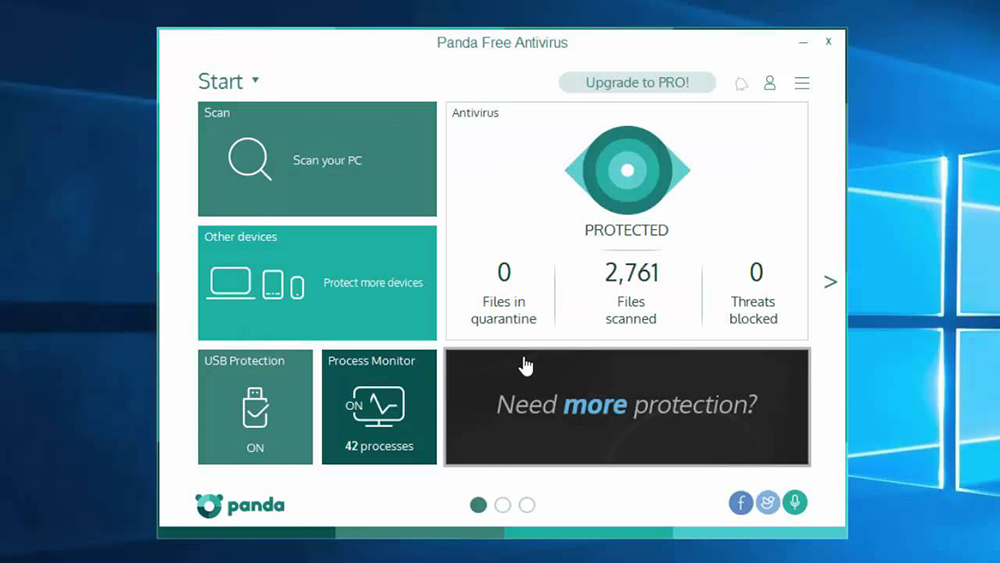This screenshot has width=1000, height=563.
Task: Select the third page indicator dot
Action: click(527, 505)
